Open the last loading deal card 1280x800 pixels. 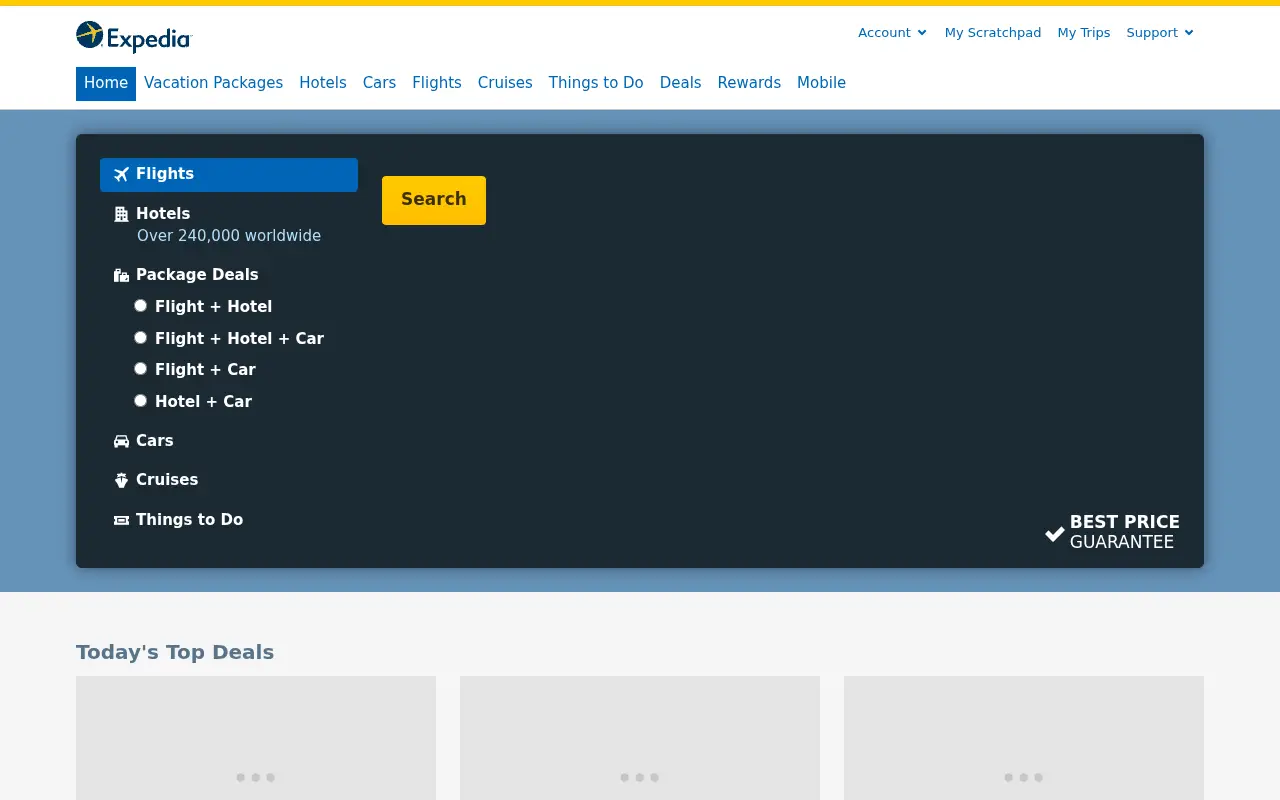tap(1024, 738)
